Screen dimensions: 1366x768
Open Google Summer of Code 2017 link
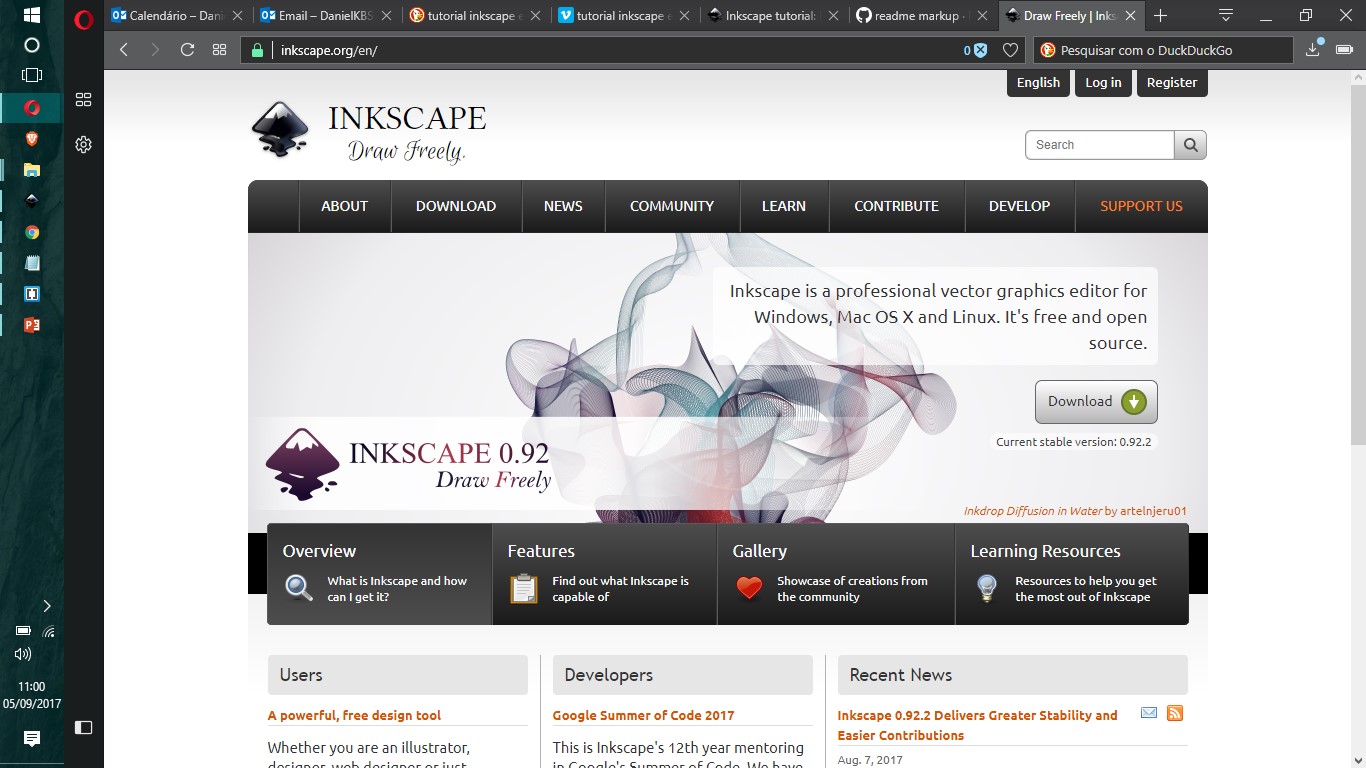tap(643, 715)
